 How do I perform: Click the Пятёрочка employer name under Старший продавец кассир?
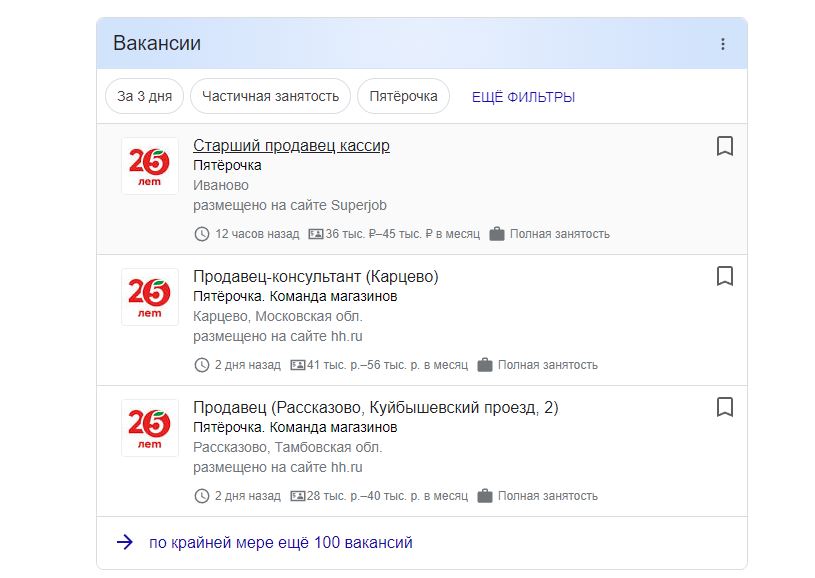pos(227,165)
